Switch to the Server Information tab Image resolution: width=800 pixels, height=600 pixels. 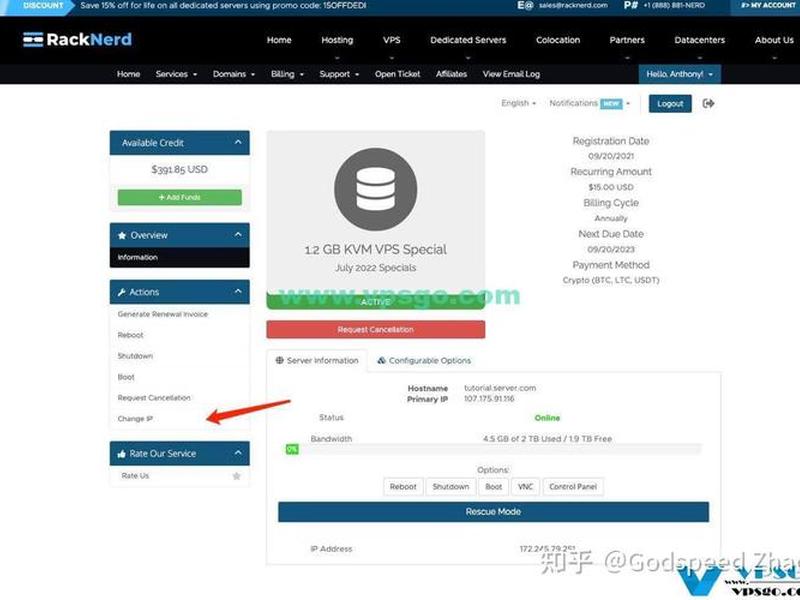317,361
